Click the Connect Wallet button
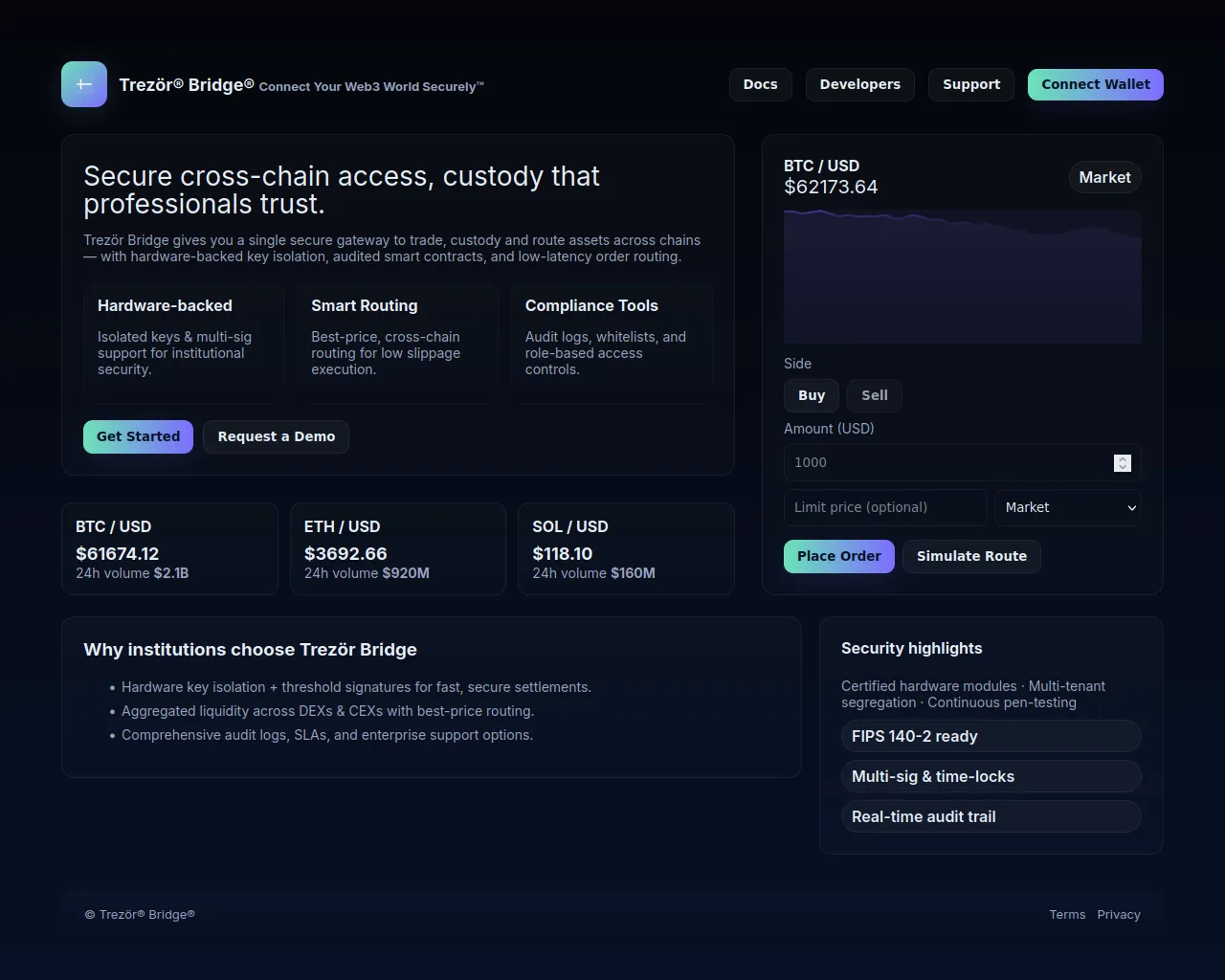Viewport: 1225px width, 980px height. (1096, 84)
